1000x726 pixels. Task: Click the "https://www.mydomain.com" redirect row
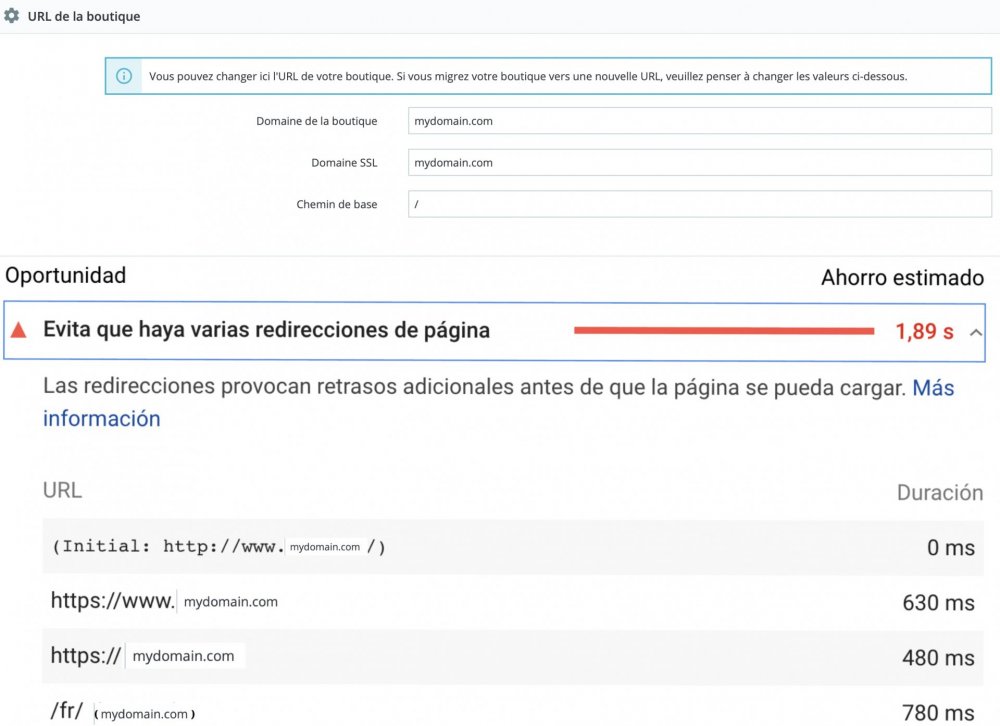(164, 601)
